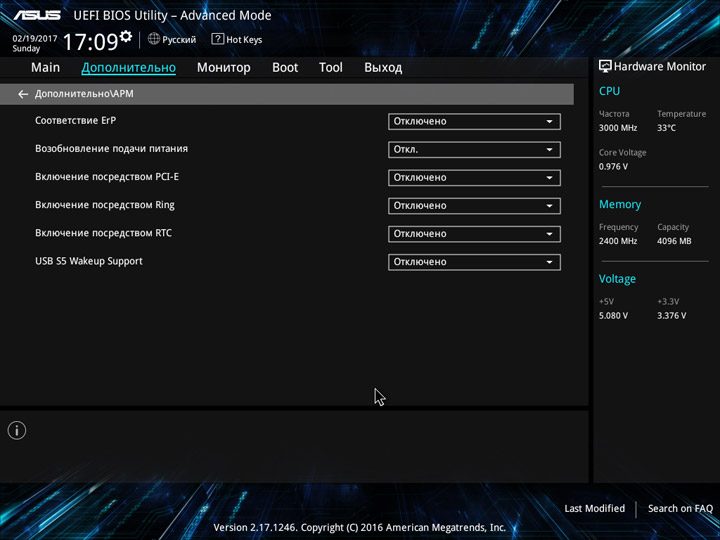The height and width of the screenshot is (540, 720).
Task: Select USB S5 Wakeup Support label
Action: 89,261
